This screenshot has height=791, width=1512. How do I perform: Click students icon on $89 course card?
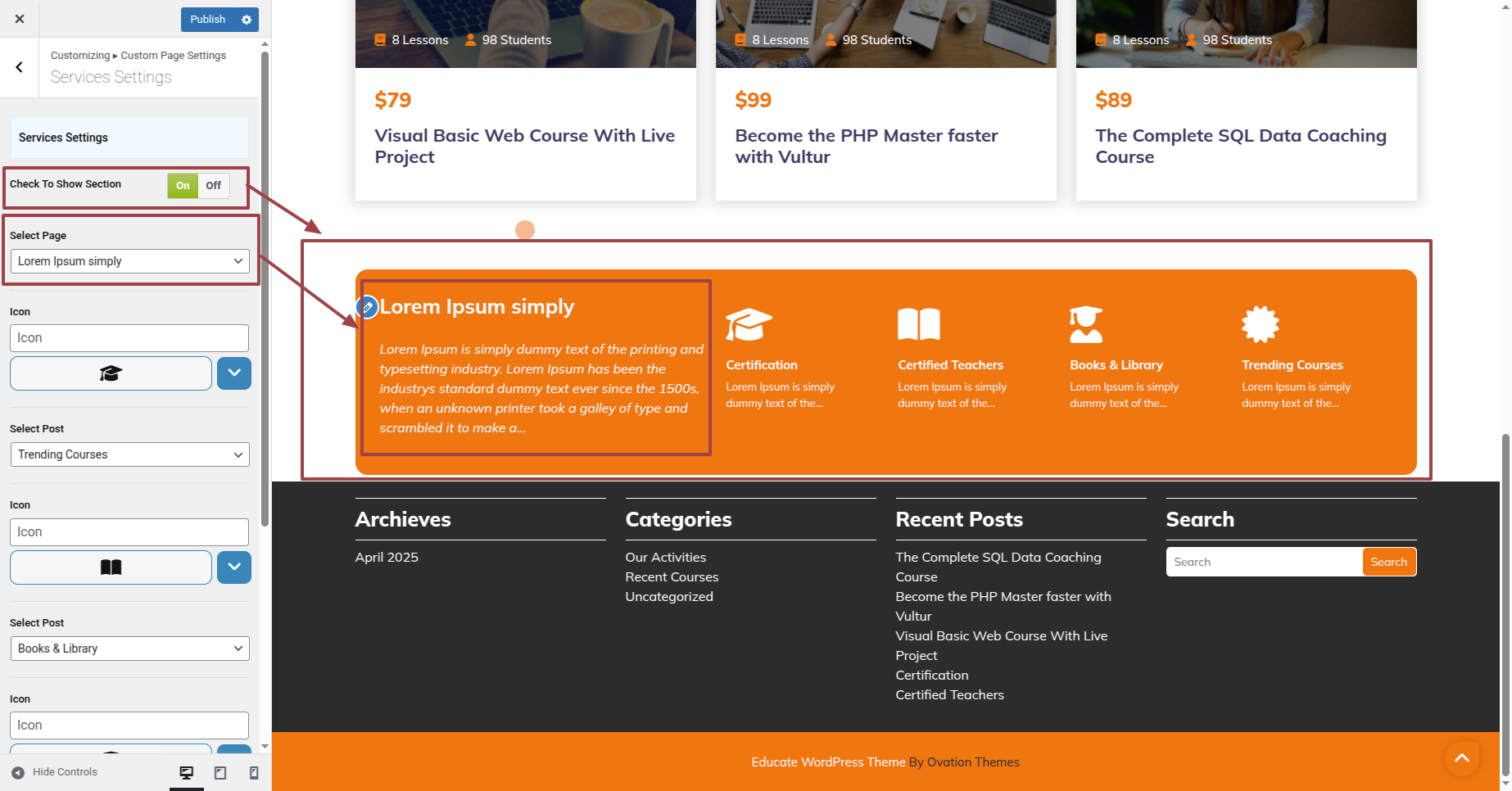[x=1191, y=39]
